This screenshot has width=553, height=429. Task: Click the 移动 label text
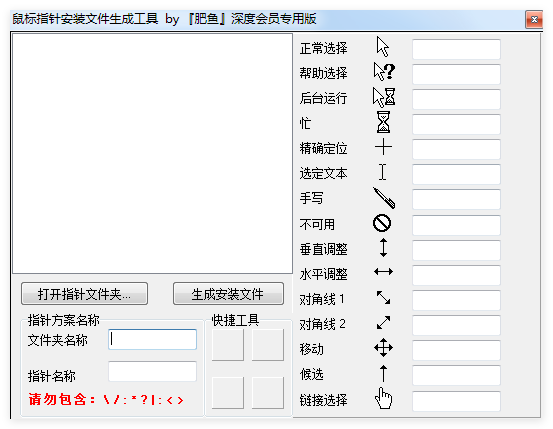(x=311, y=349)
